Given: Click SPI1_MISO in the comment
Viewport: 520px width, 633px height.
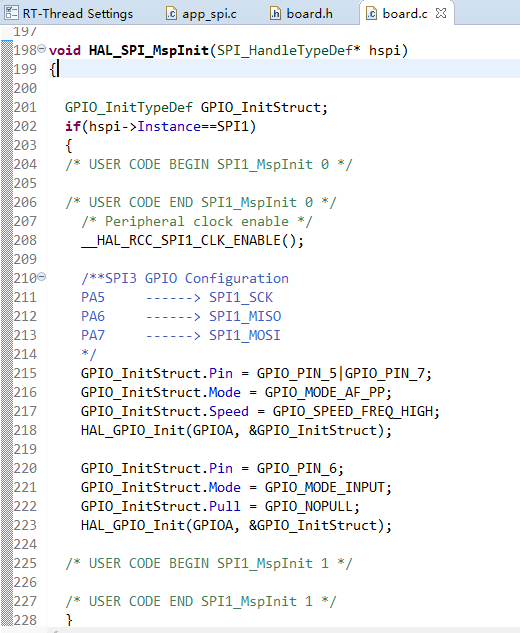Looking at the screenshot, I should pyautogui.click(x=245, y=316).
